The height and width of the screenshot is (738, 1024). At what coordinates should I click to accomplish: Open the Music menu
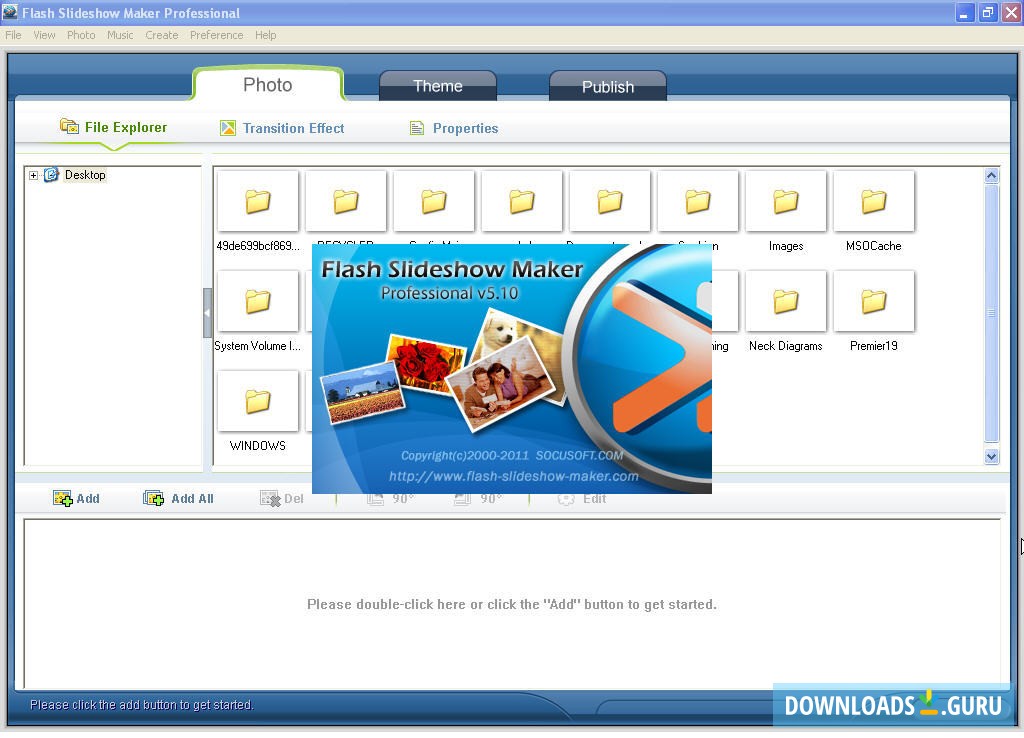120,35
